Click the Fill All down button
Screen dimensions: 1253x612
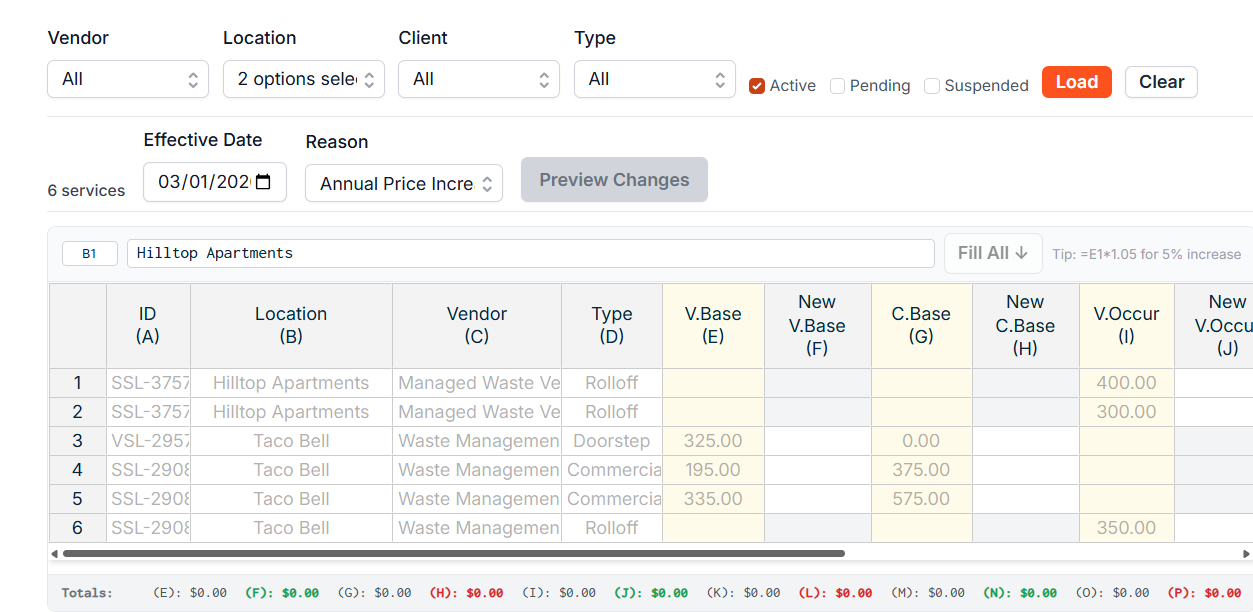(x=993, y=253)
